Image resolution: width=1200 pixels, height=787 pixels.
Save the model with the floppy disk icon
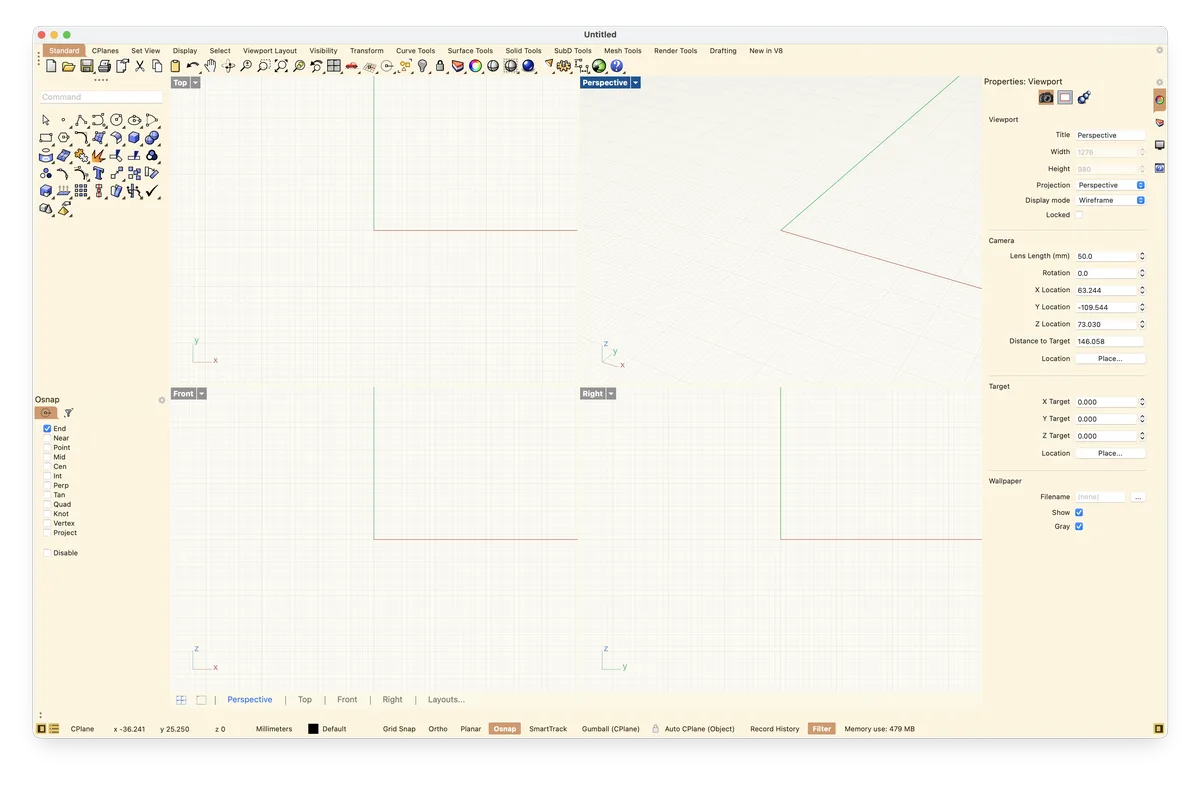pyautogui.click(x=87, y=66)
